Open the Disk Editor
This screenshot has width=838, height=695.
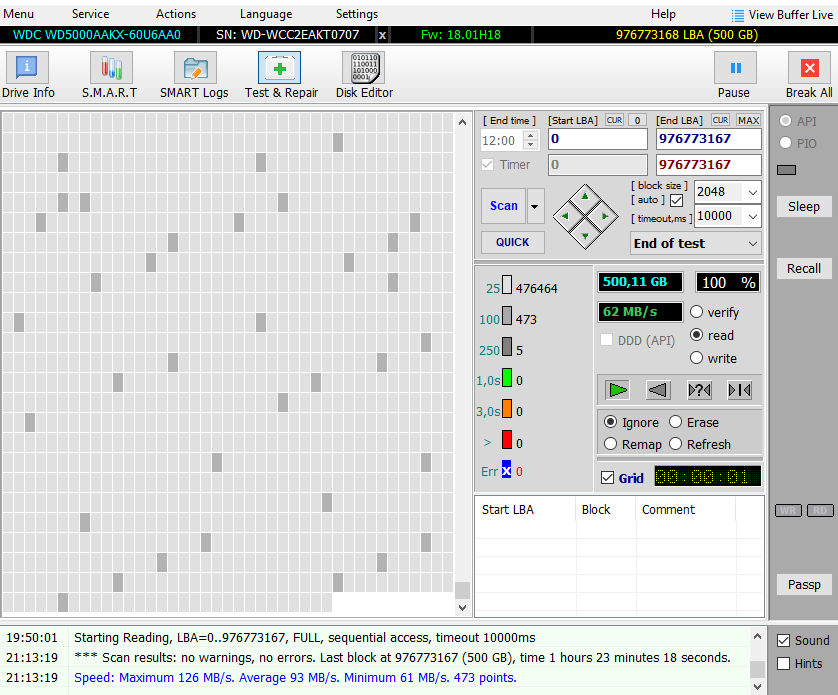(x=363, y=69)
